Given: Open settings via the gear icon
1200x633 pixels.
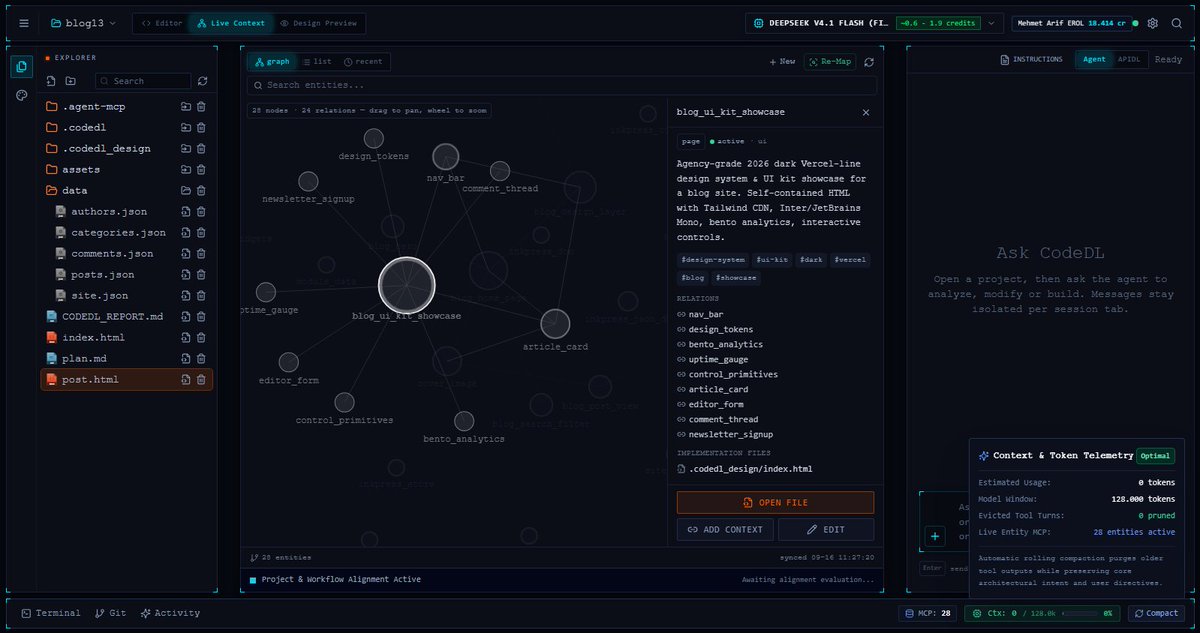Looking at the screenshot, I should click(x=1153, y=23).
